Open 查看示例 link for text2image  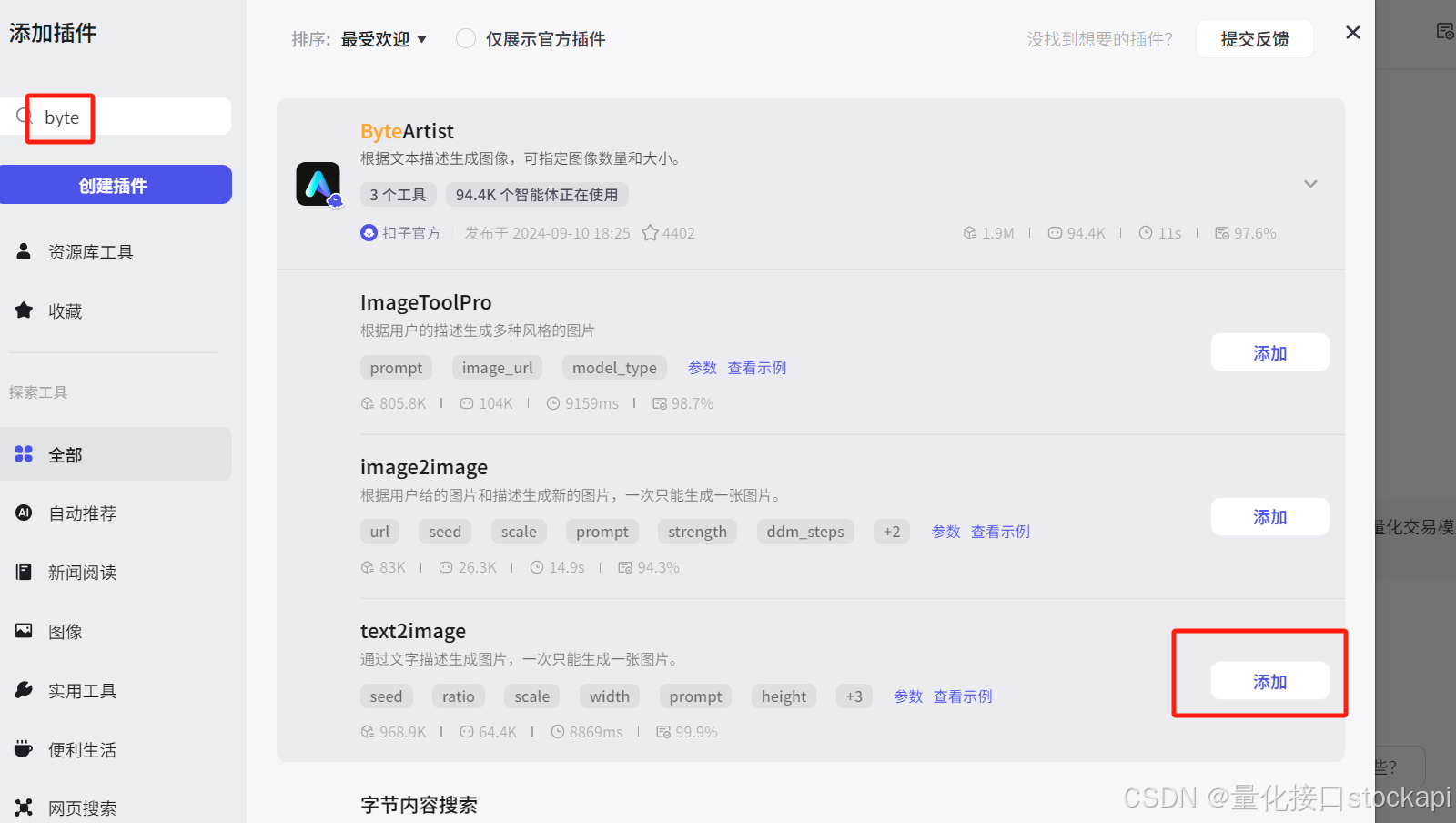[x=963, y=696]
